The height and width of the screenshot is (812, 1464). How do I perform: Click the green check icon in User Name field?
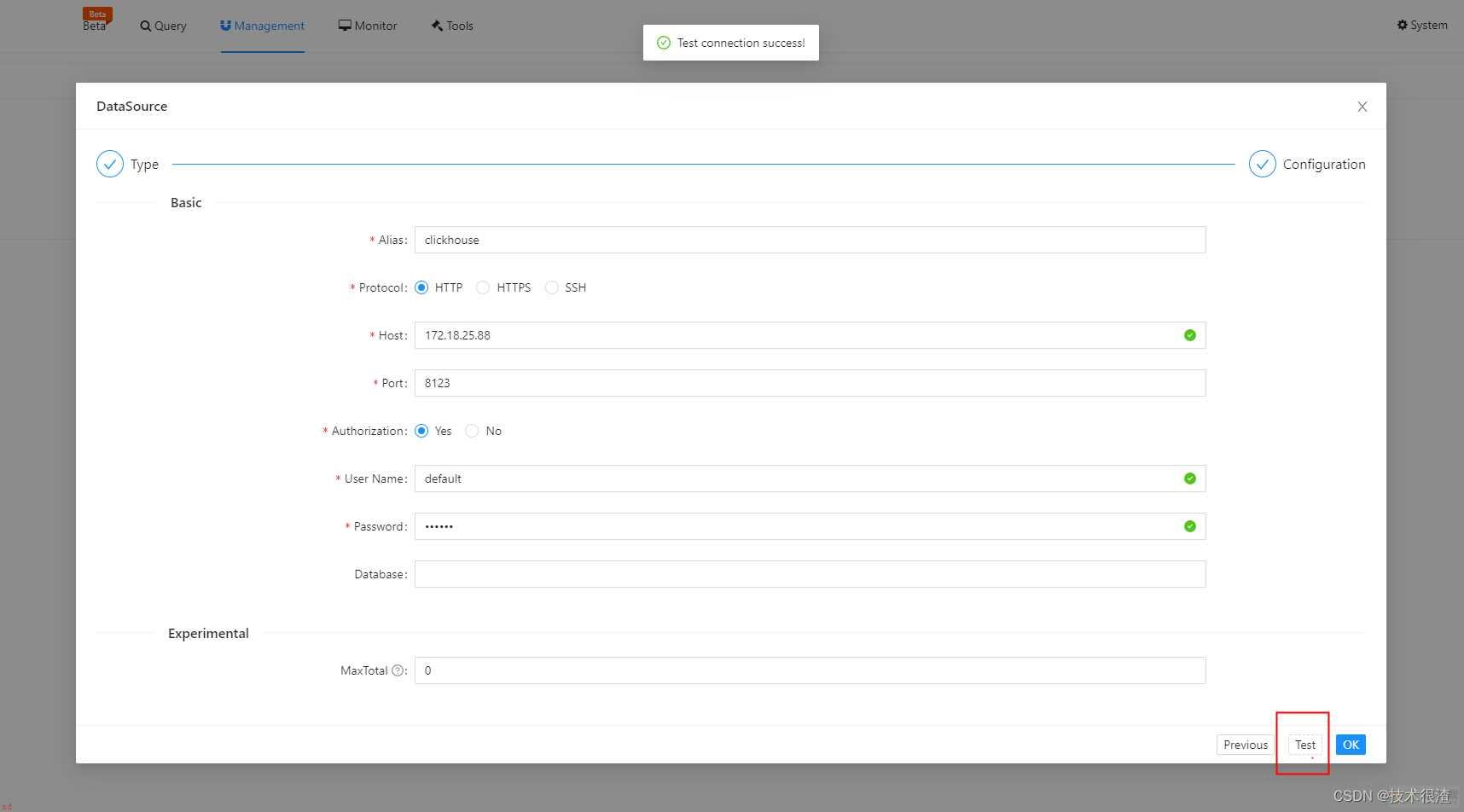(1190, 478)
